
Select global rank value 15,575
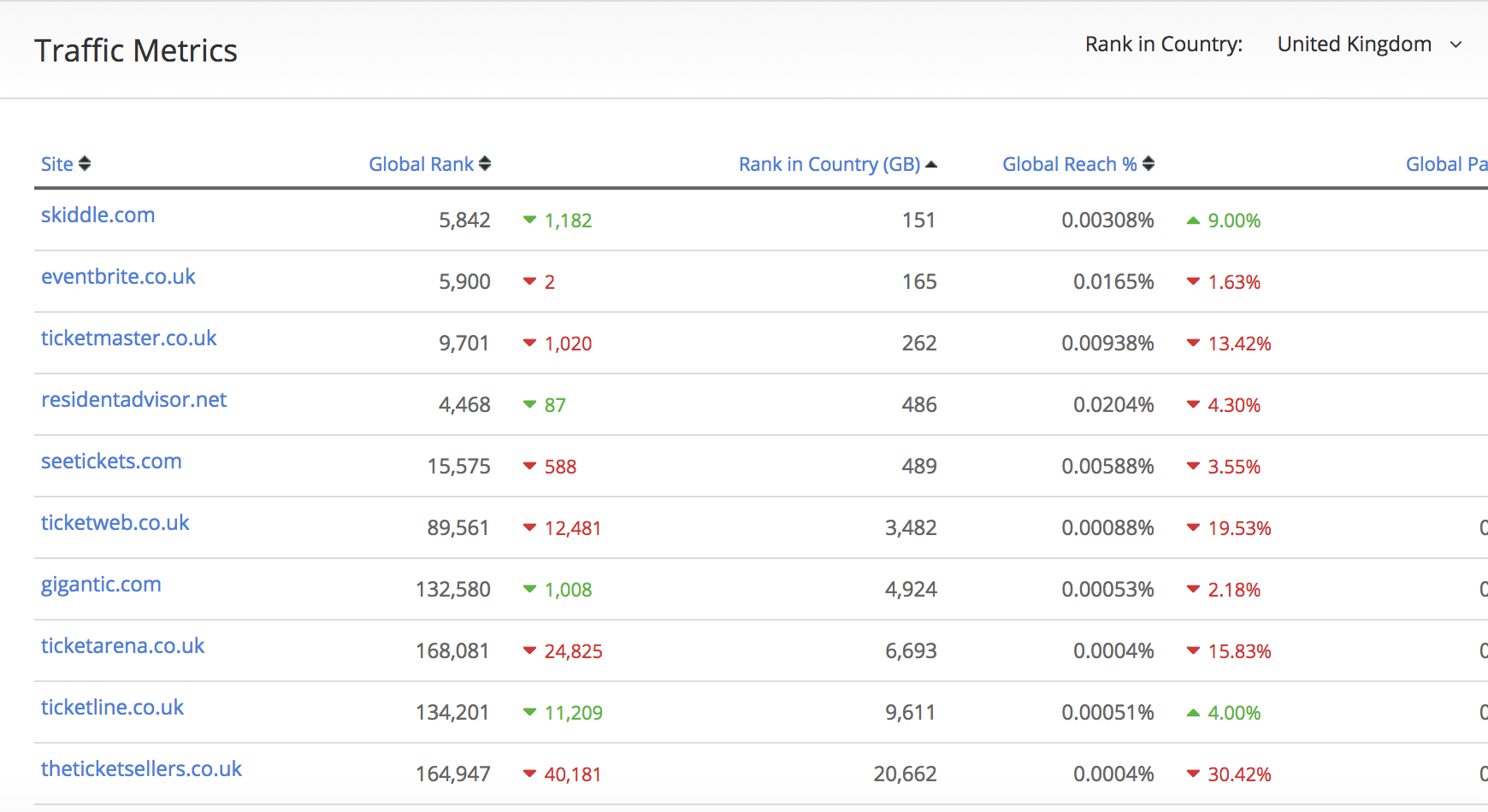459,467
